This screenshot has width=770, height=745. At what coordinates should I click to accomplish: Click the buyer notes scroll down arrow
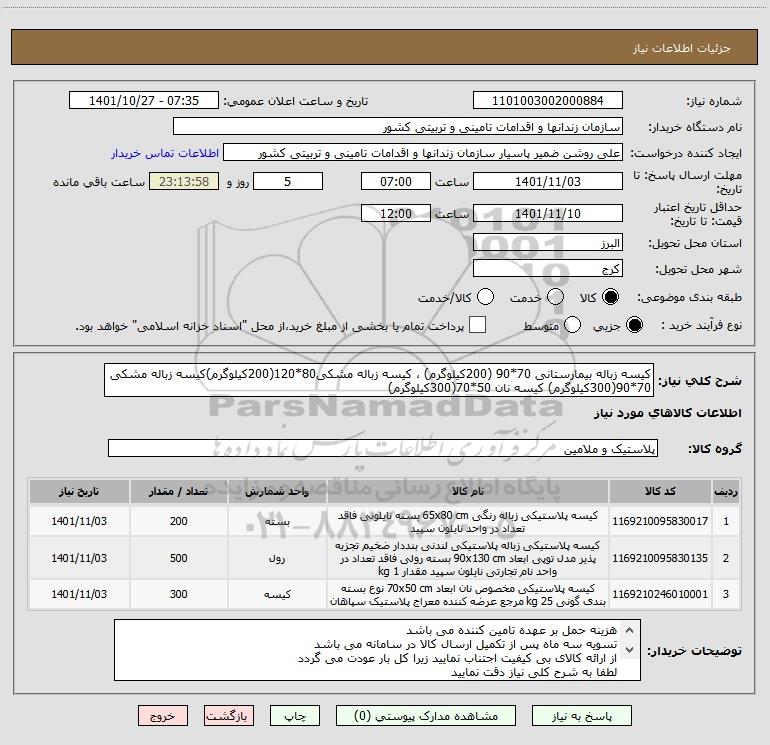coord(630,650)
